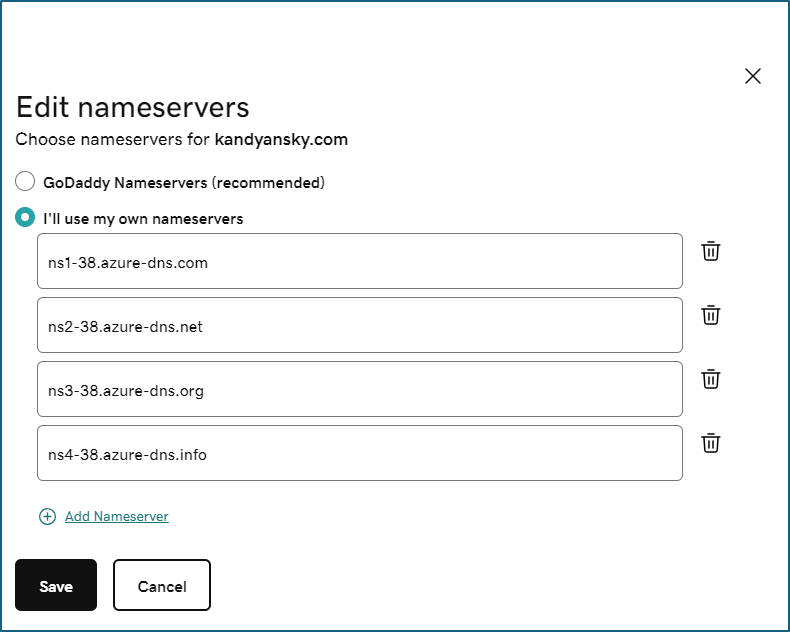This screenshot has height=632, width=790.
Task: Click the Edit nameservers heading
Action: [x=133, y=107]
